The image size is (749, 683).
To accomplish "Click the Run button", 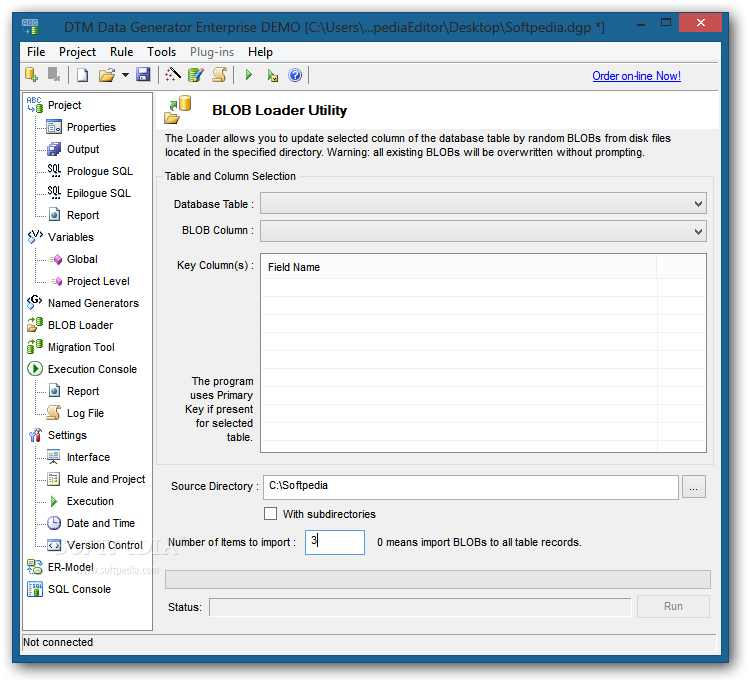I will [673, 606].
